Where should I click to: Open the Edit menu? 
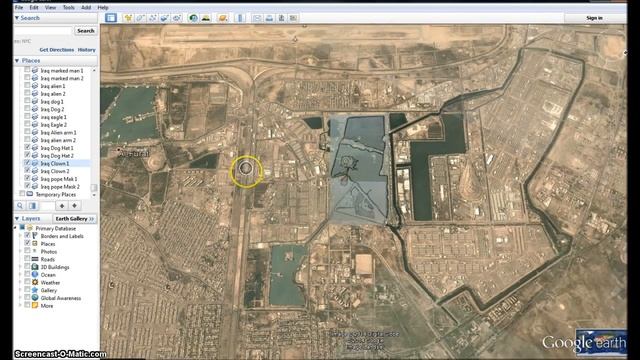[34, 7]
